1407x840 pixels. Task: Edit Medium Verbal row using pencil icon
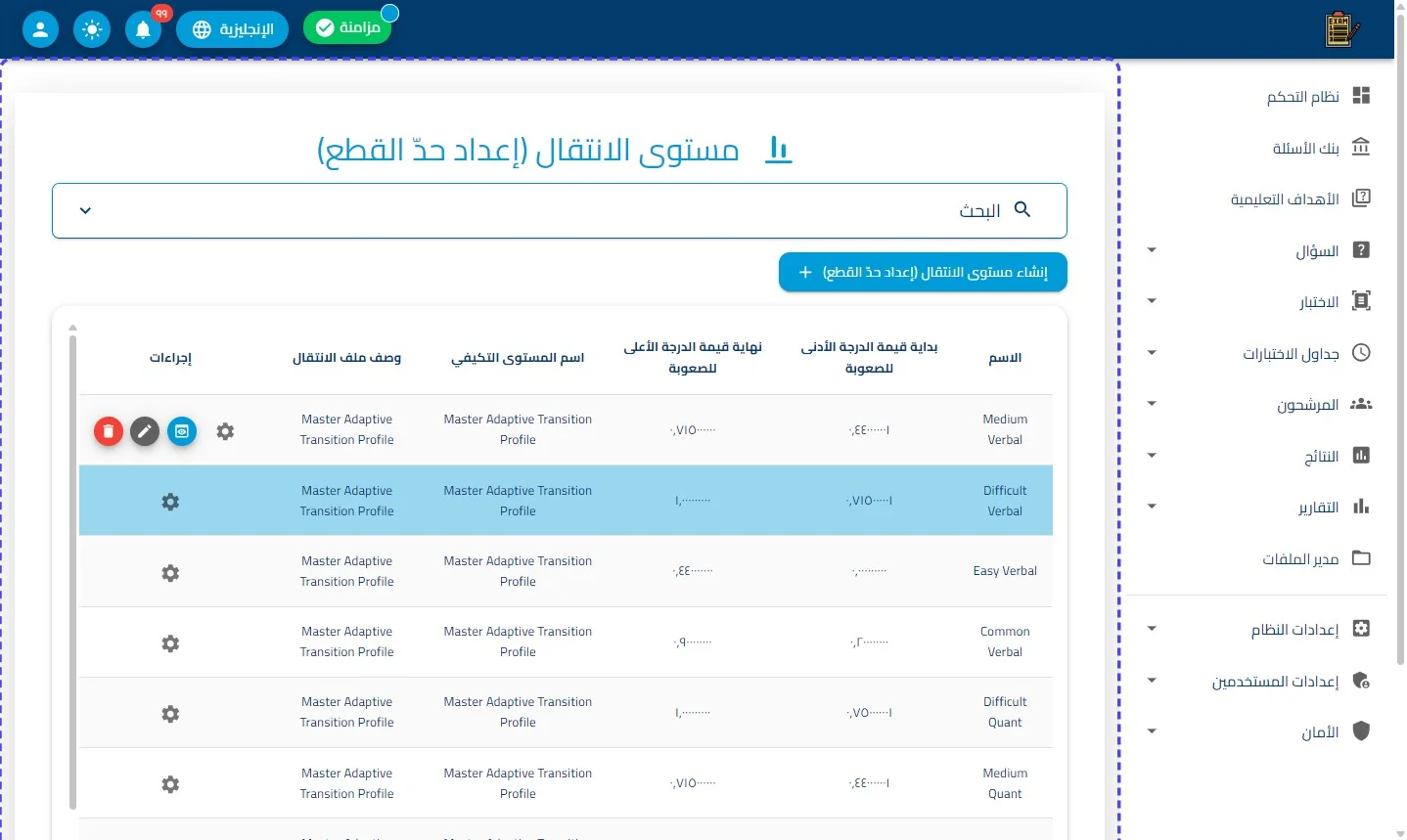pyautogui.click(x=145, y=431)
